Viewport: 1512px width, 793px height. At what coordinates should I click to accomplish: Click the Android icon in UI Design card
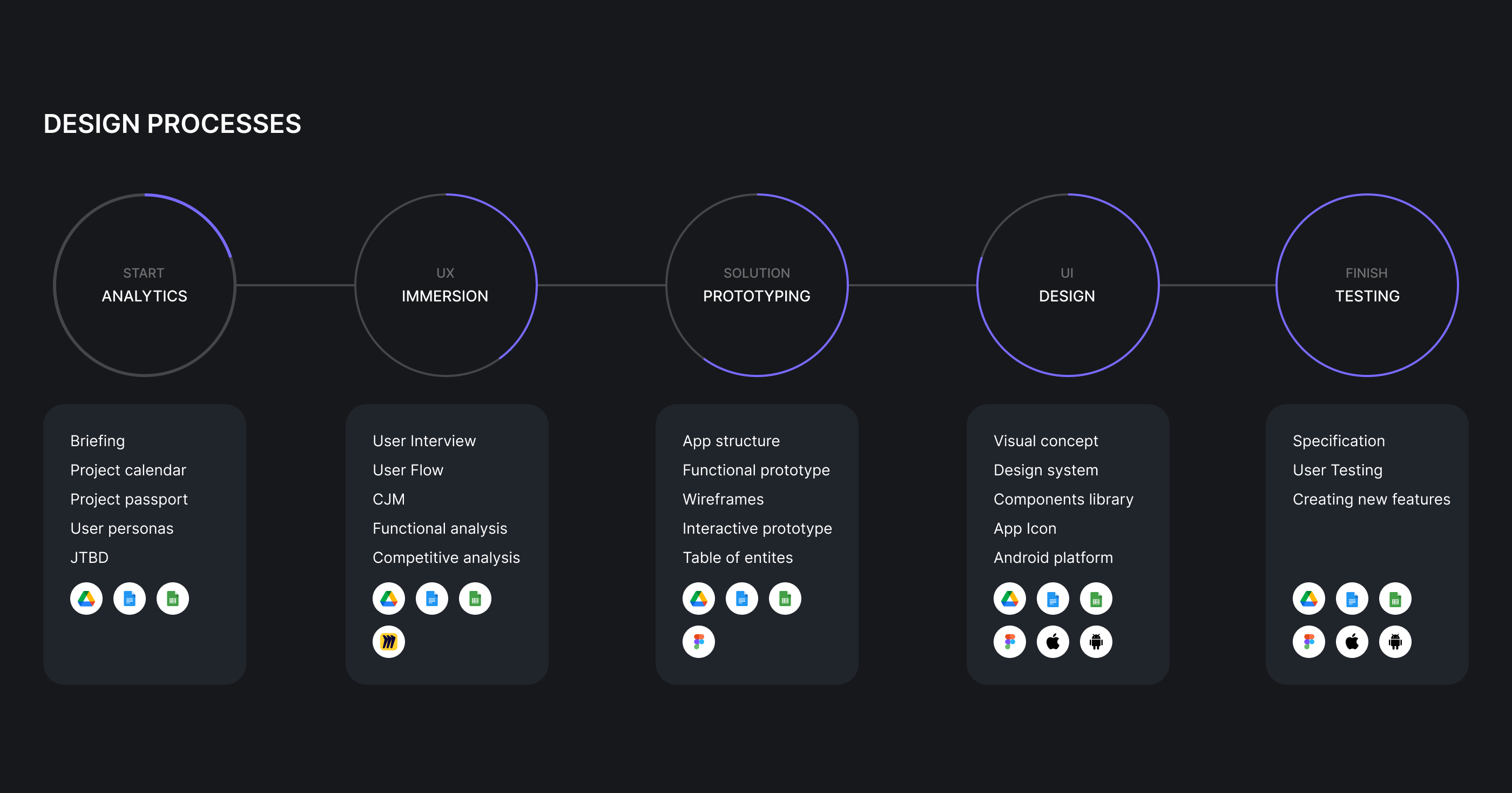[x=1096, y=642]
